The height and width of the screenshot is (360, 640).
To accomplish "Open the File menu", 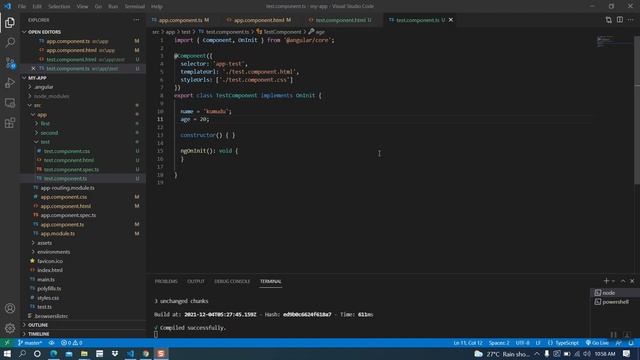I will click(22, 7).
